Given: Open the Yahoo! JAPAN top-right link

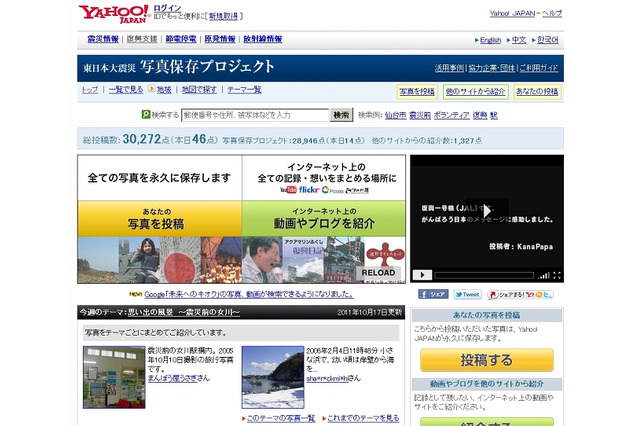Looking at the screenshot, I should [512, 13].
